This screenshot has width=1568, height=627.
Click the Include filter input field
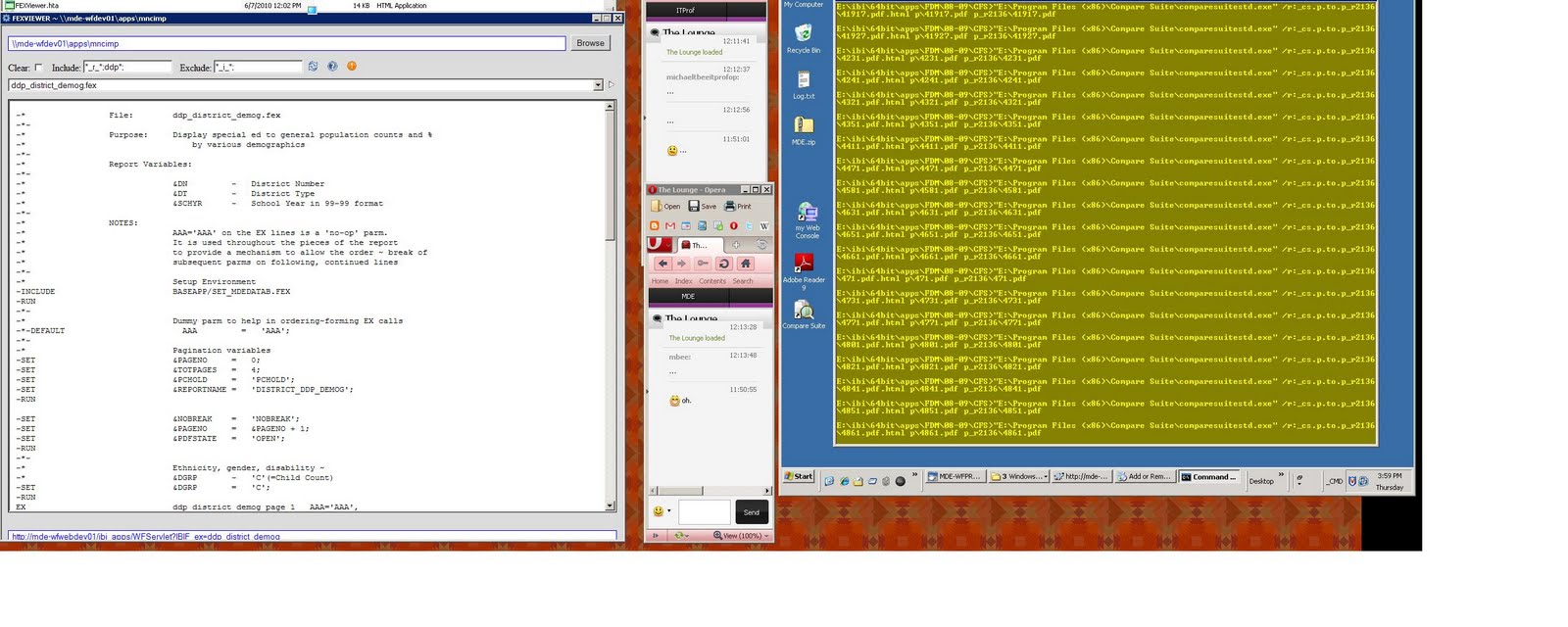126,67
